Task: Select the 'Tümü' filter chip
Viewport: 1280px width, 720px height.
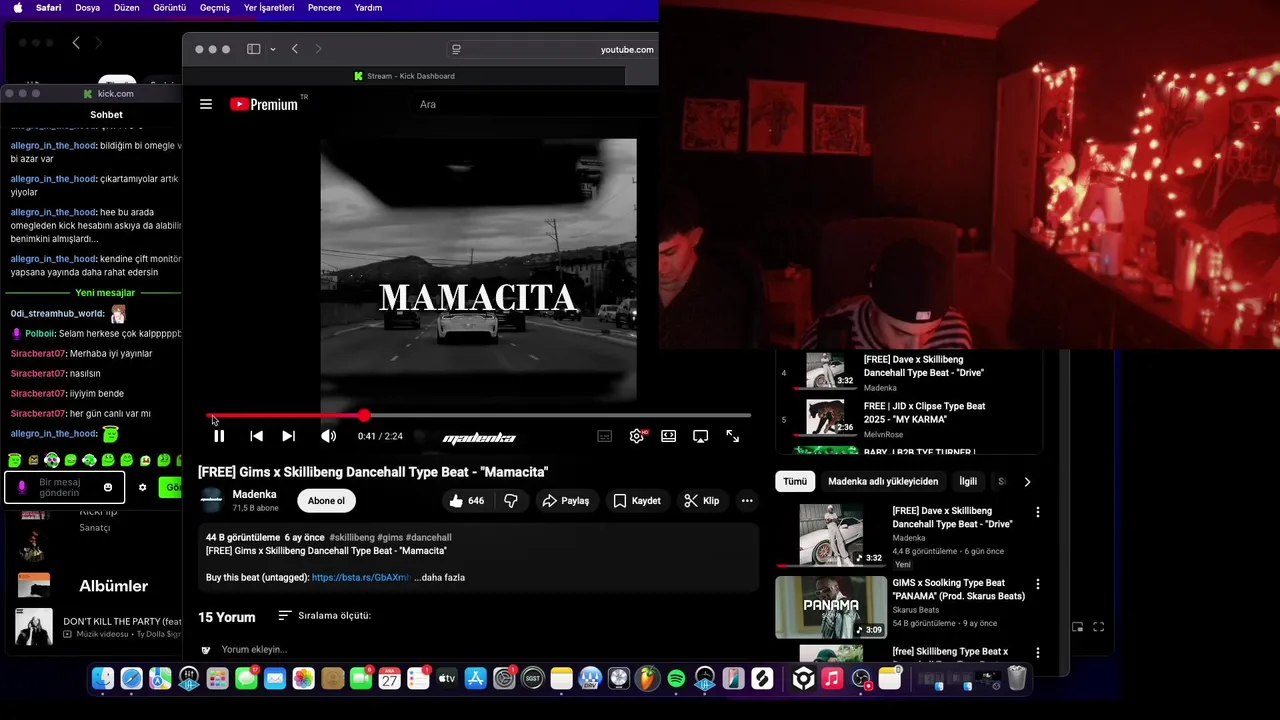Action: tap(795, 482)
